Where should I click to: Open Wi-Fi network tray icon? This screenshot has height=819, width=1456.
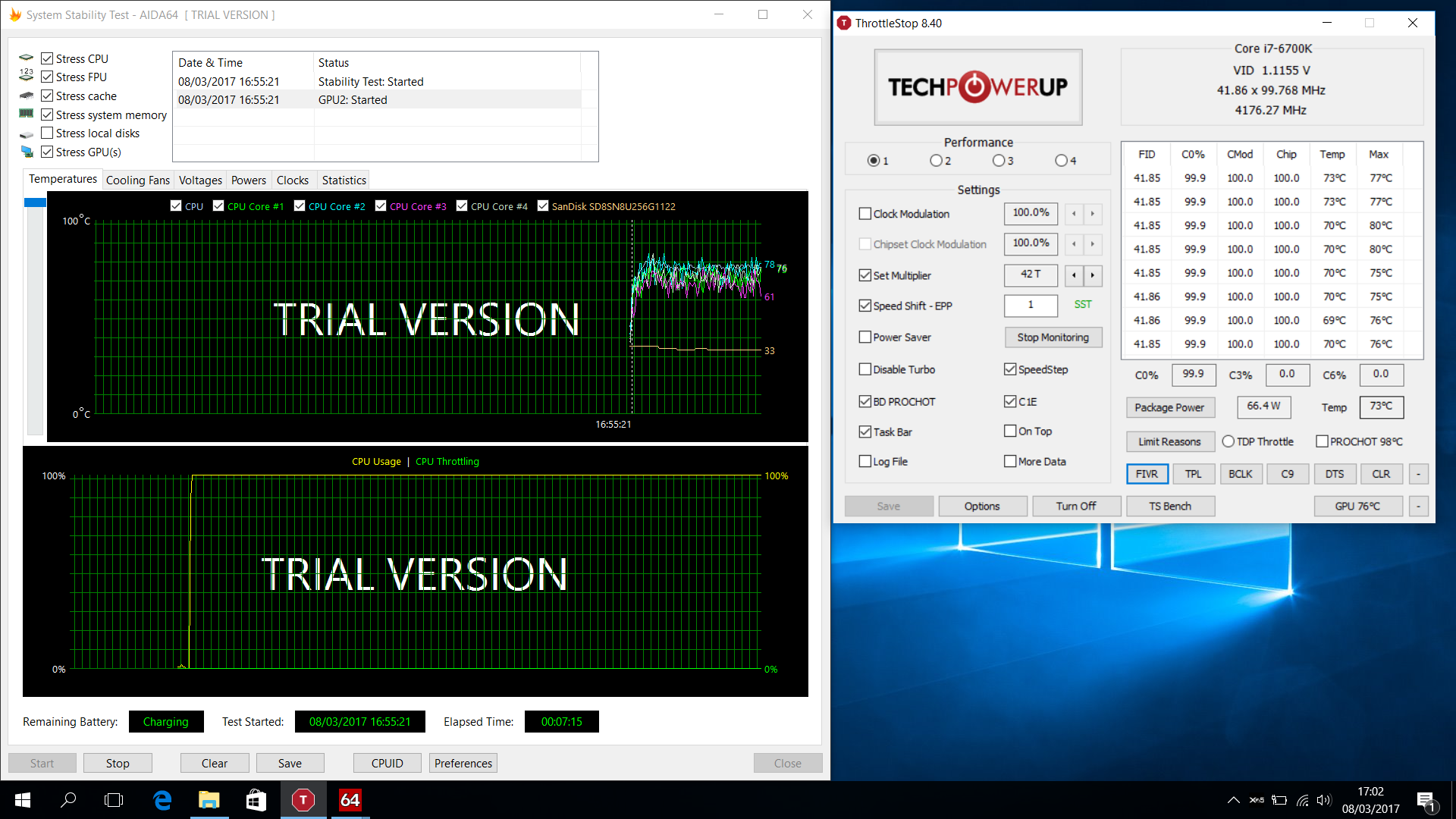(1302, 800)
